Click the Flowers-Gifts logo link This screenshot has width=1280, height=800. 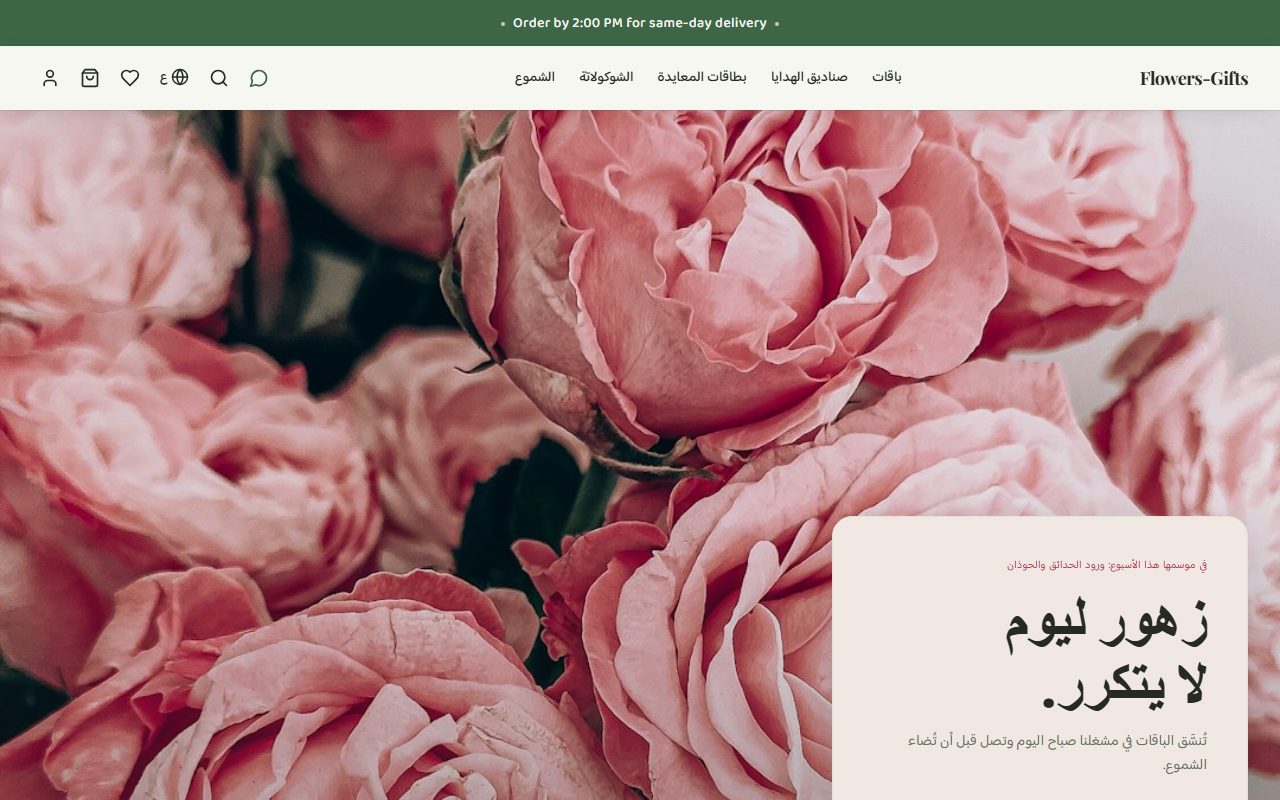(x=1194, y=78)
